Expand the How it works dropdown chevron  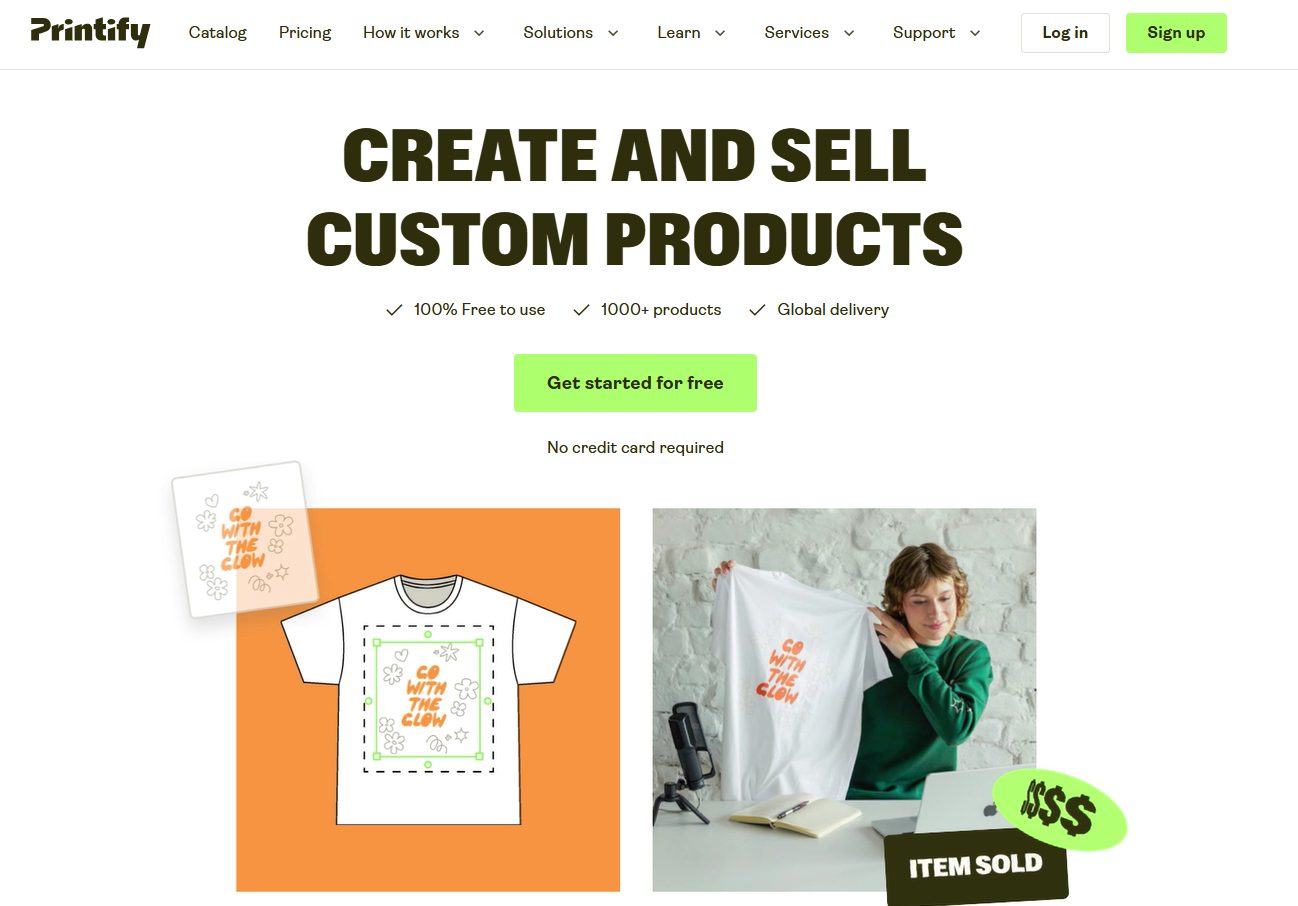[x=479, y=33]
